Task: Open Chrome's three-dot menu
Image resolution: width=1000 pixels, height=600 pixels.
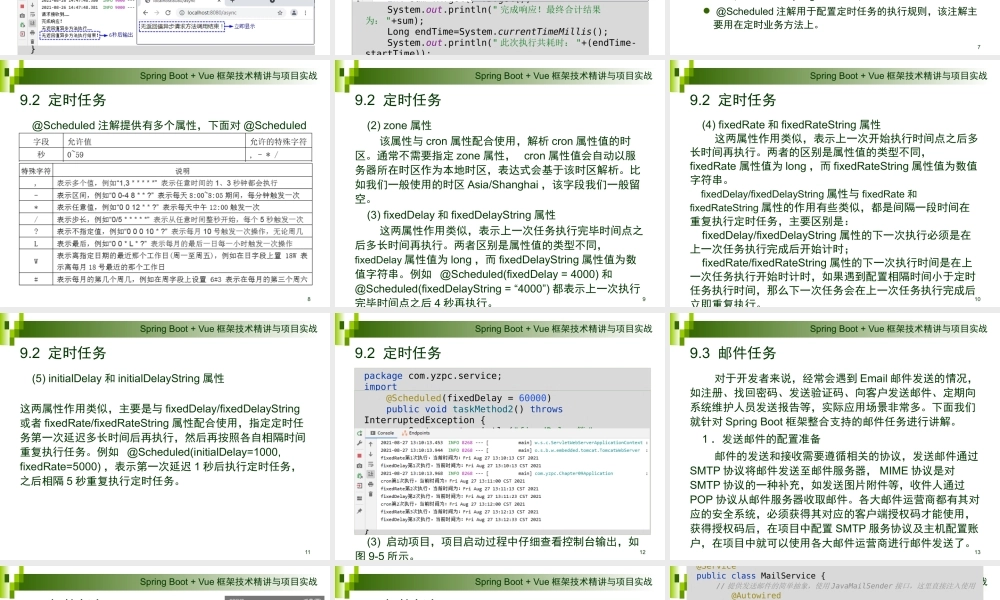Action: [x=305, y=13]
